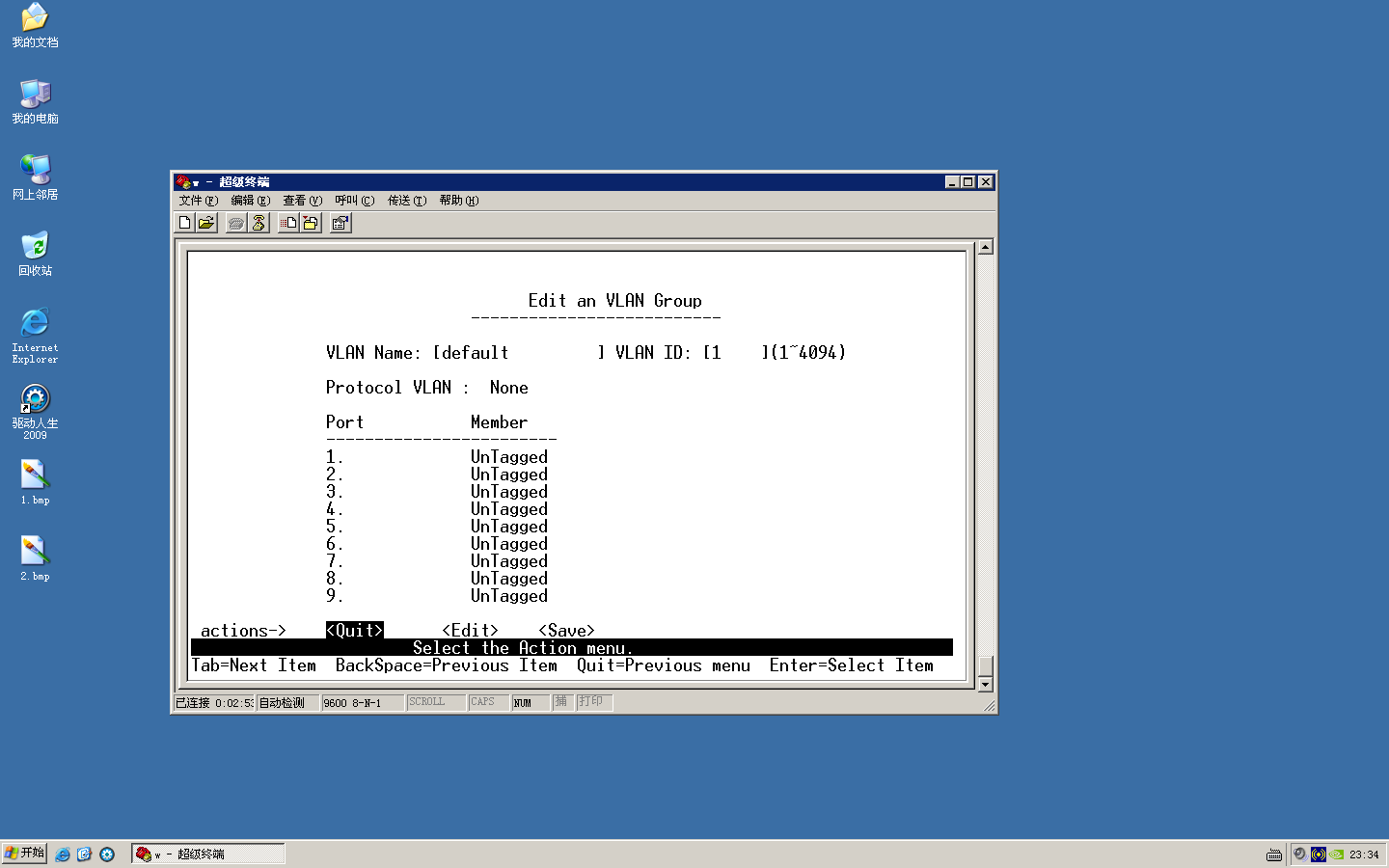
Task: Select 回收站 recycle bin icon
Action: pyautogui.click(x=35, y=254)
